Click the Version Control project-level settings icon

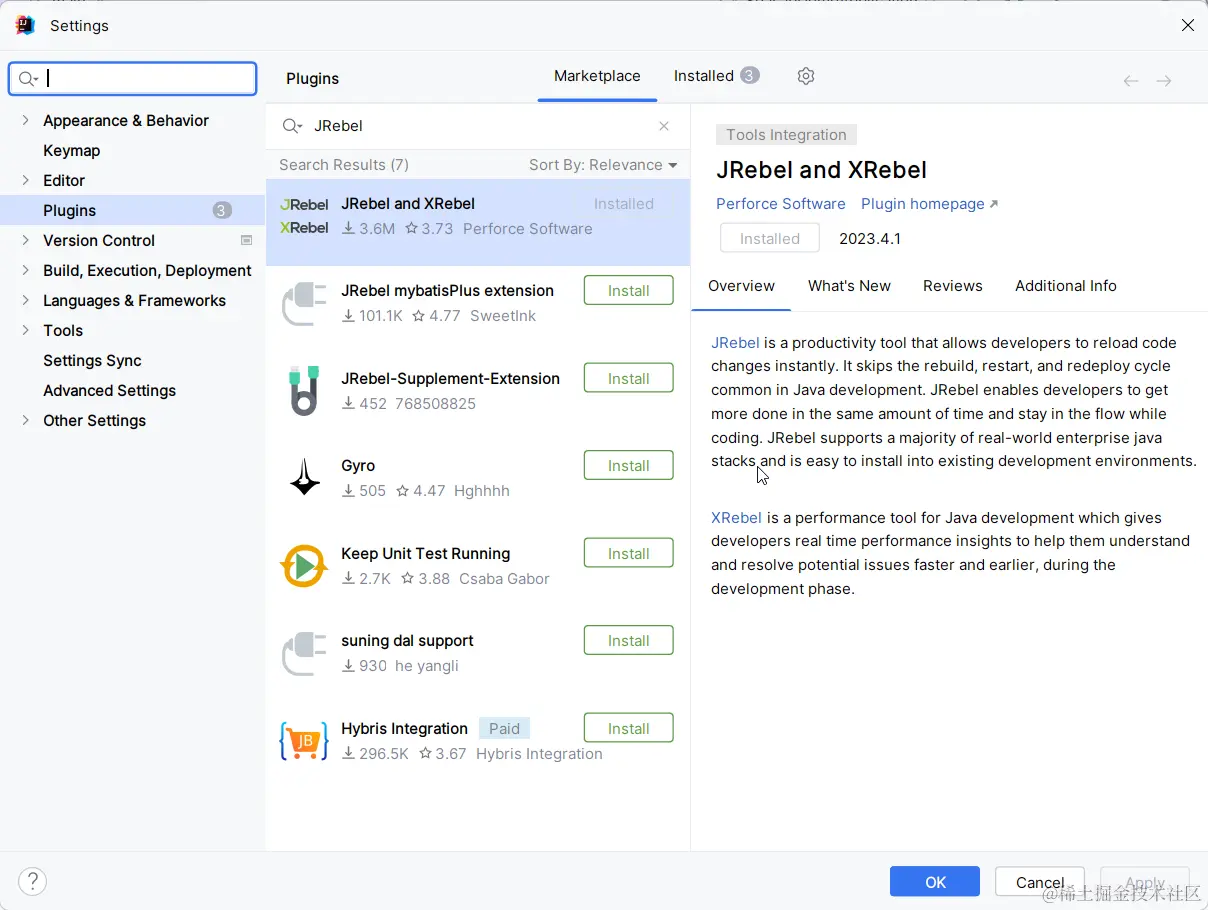pos(247,240)
